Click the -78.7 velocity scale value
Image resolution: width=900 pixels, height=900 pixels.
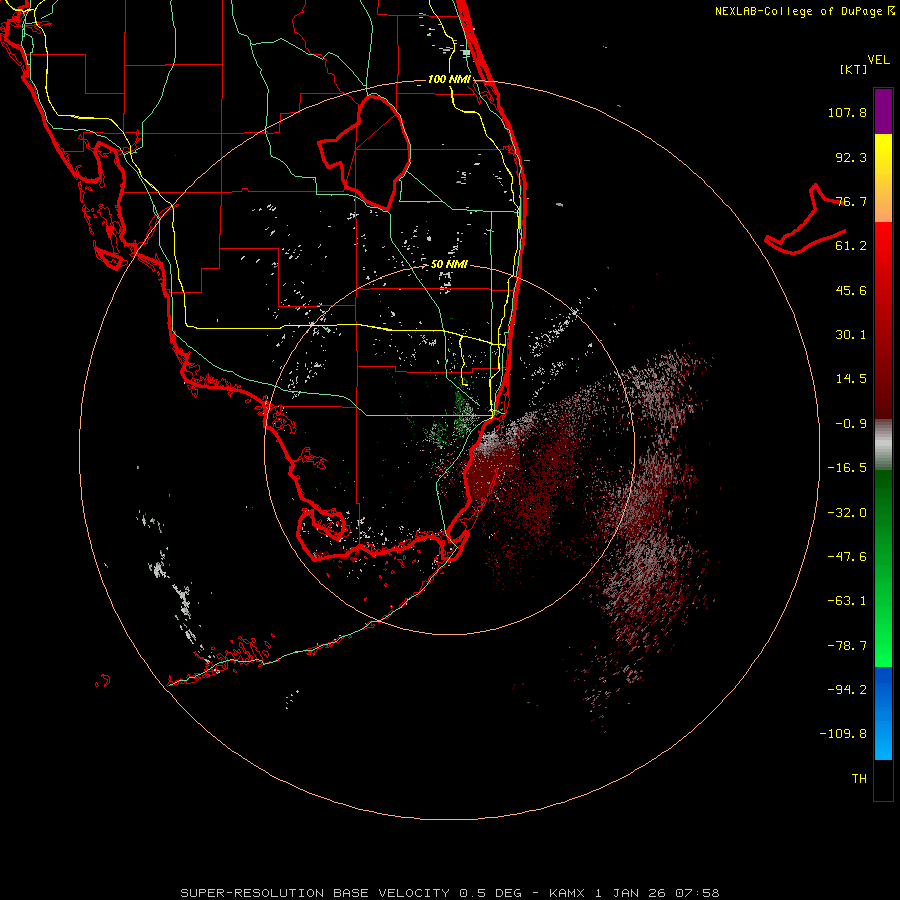tap(847, 646)
